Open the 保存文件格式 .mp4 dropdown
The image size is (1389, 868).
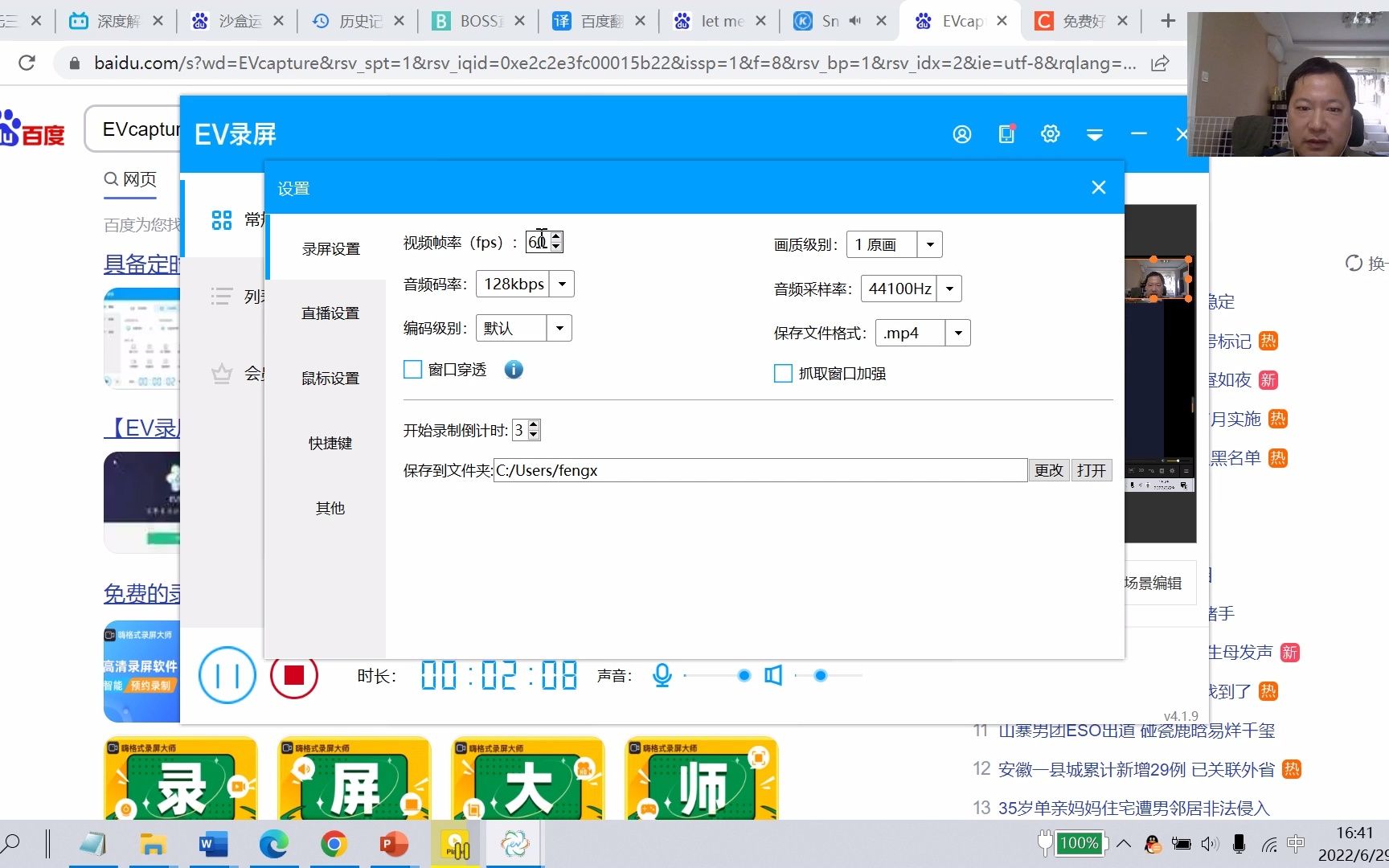[x=957, y=332]
